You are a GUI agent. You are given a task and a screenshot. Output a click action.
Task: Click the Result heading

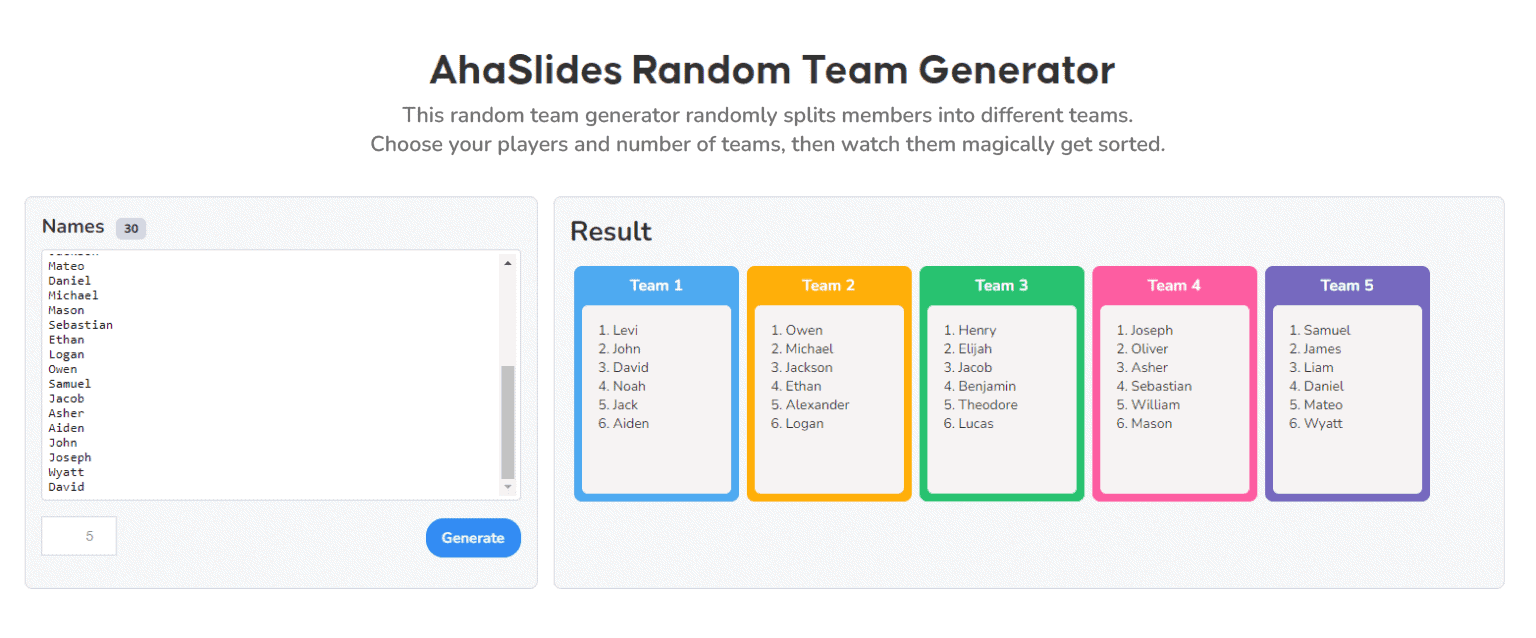[611, 232]
